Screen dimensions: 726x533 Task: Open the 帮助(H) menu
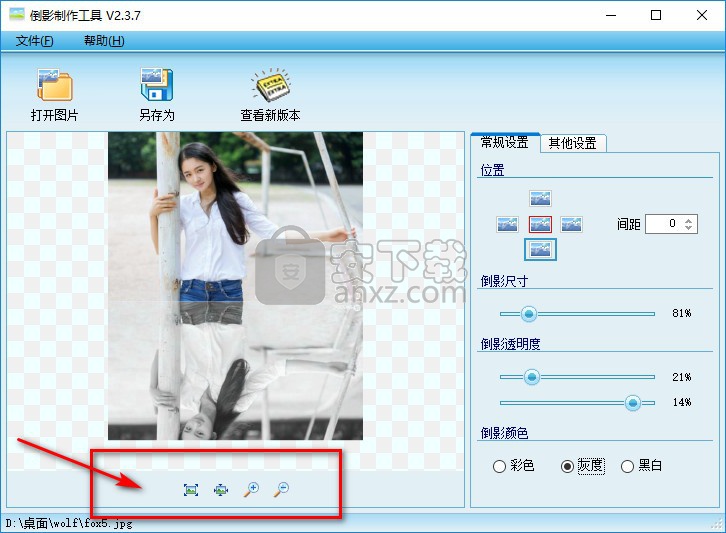[x=104, y=41]
